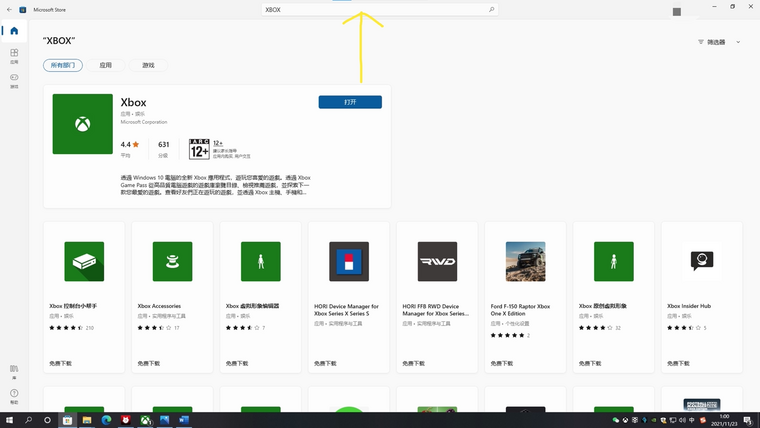Open Xbox Accessories app icon
The width and height of the screenshot is (760, 428).
tap(172, 261)
